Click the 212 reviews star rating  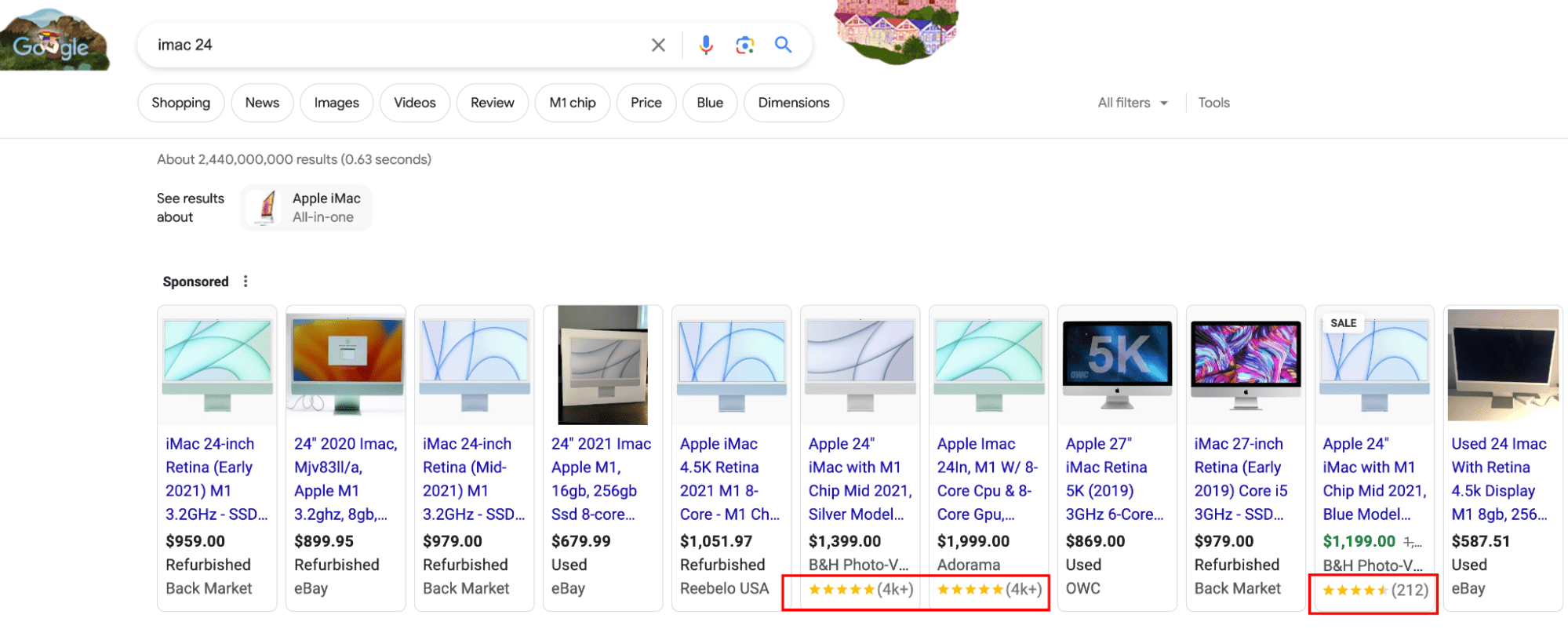coord(1374,591)
